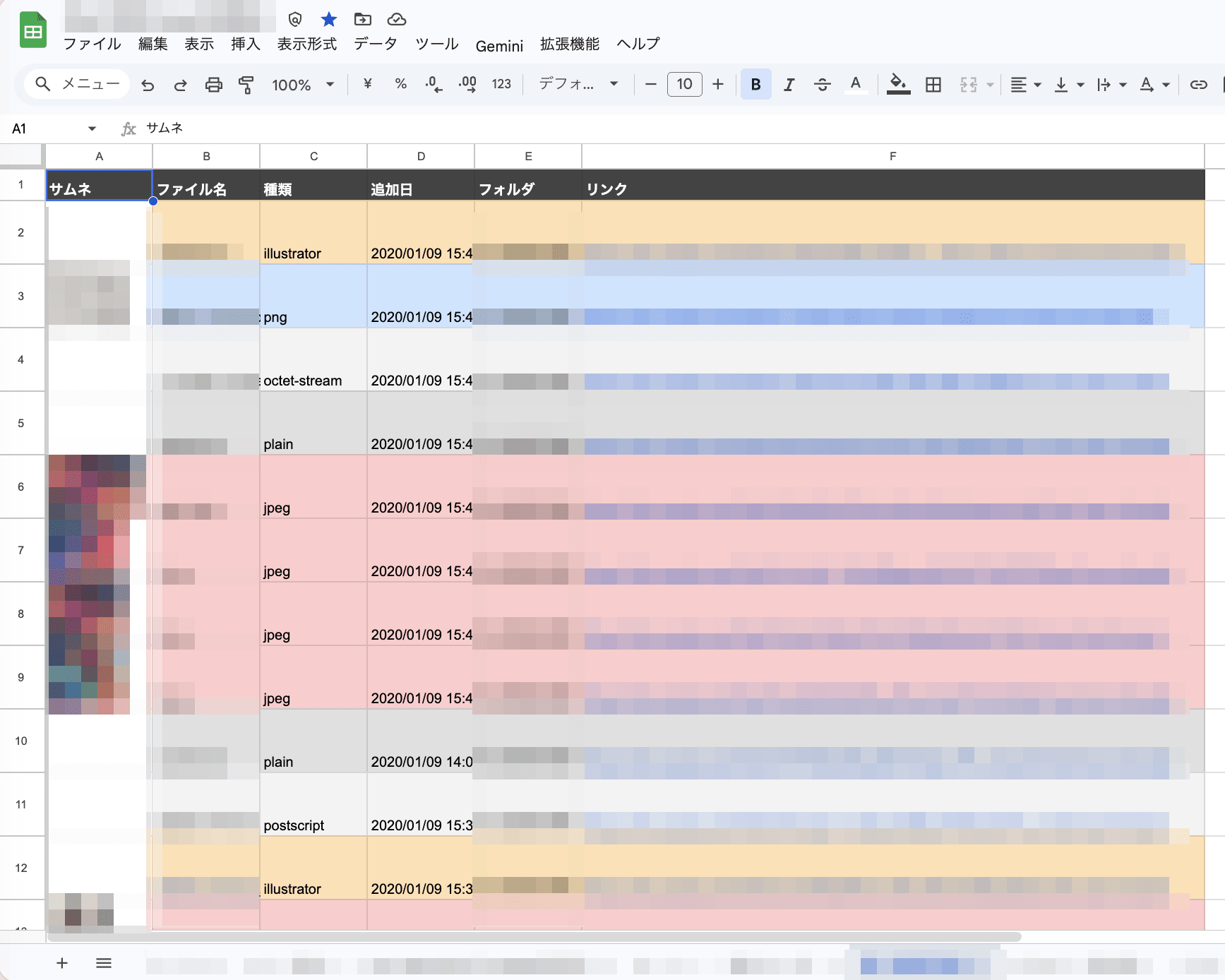Click the add new sheet plus button
Image resolution: width=1225 pixels, height=980 pixels.
tap(62, 963)
